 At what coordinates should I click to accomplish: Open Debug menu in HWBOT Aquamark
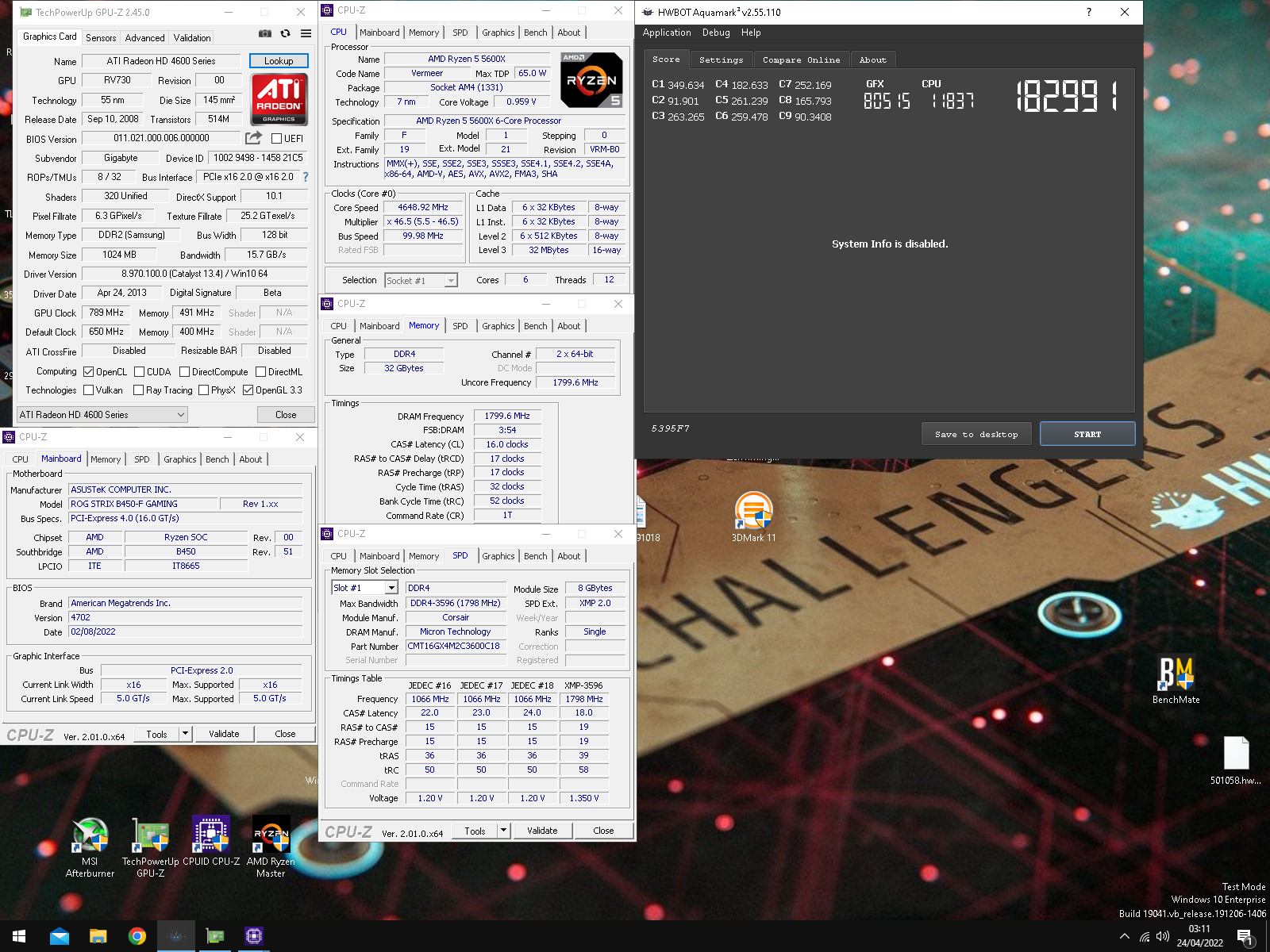coord(716,33)
